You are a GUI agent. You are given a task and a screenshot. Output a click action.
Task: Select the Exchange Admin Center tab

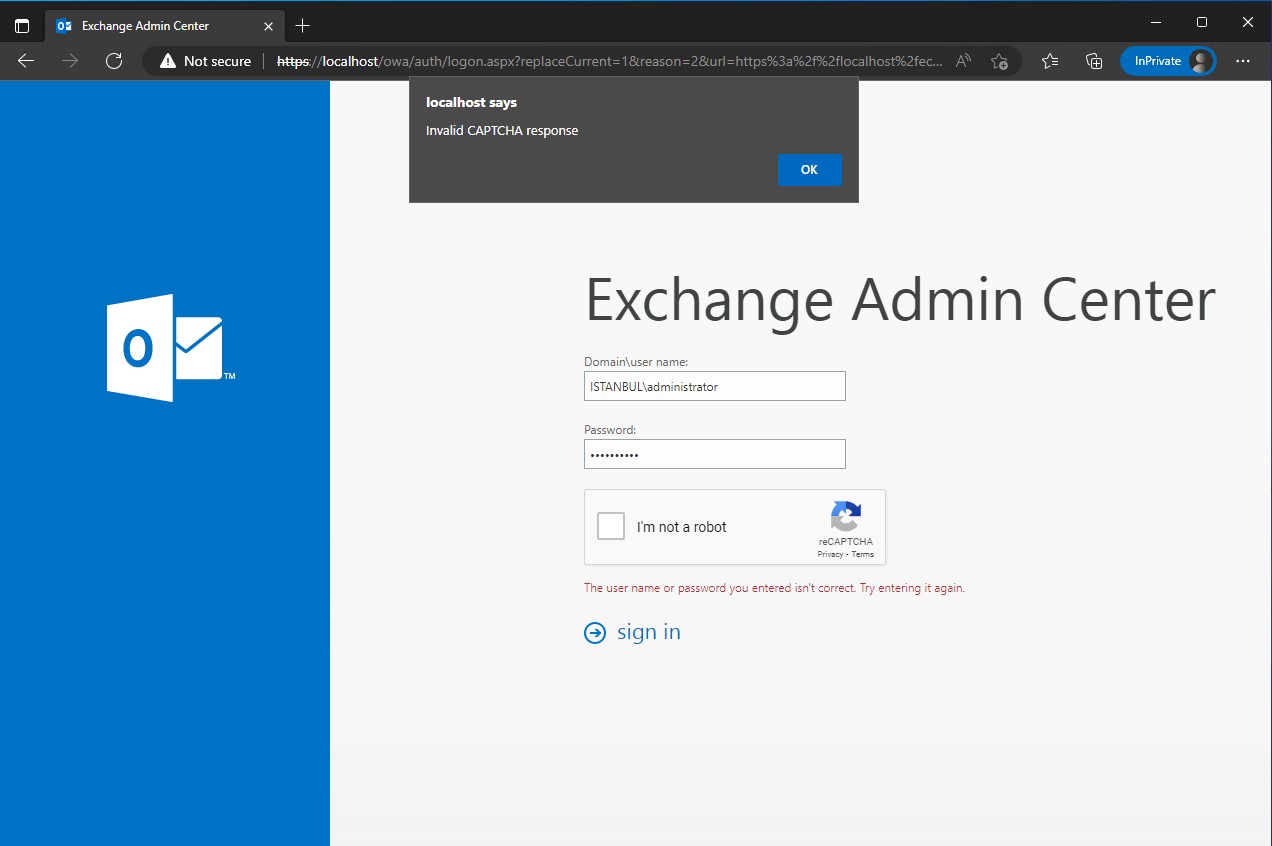coord(165,25)
